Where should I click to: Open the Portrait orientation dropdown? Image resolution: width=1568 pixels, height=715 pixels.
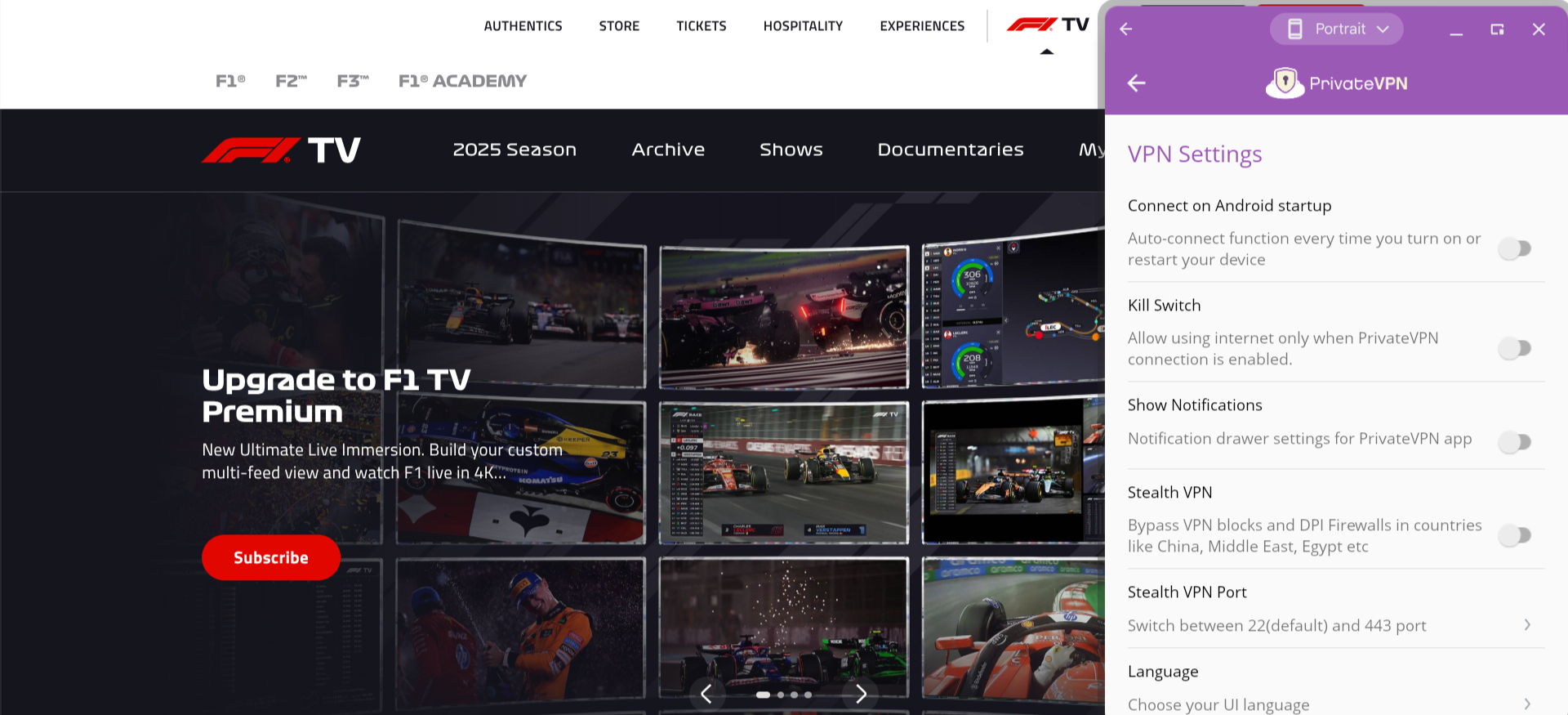point(1337,29)
